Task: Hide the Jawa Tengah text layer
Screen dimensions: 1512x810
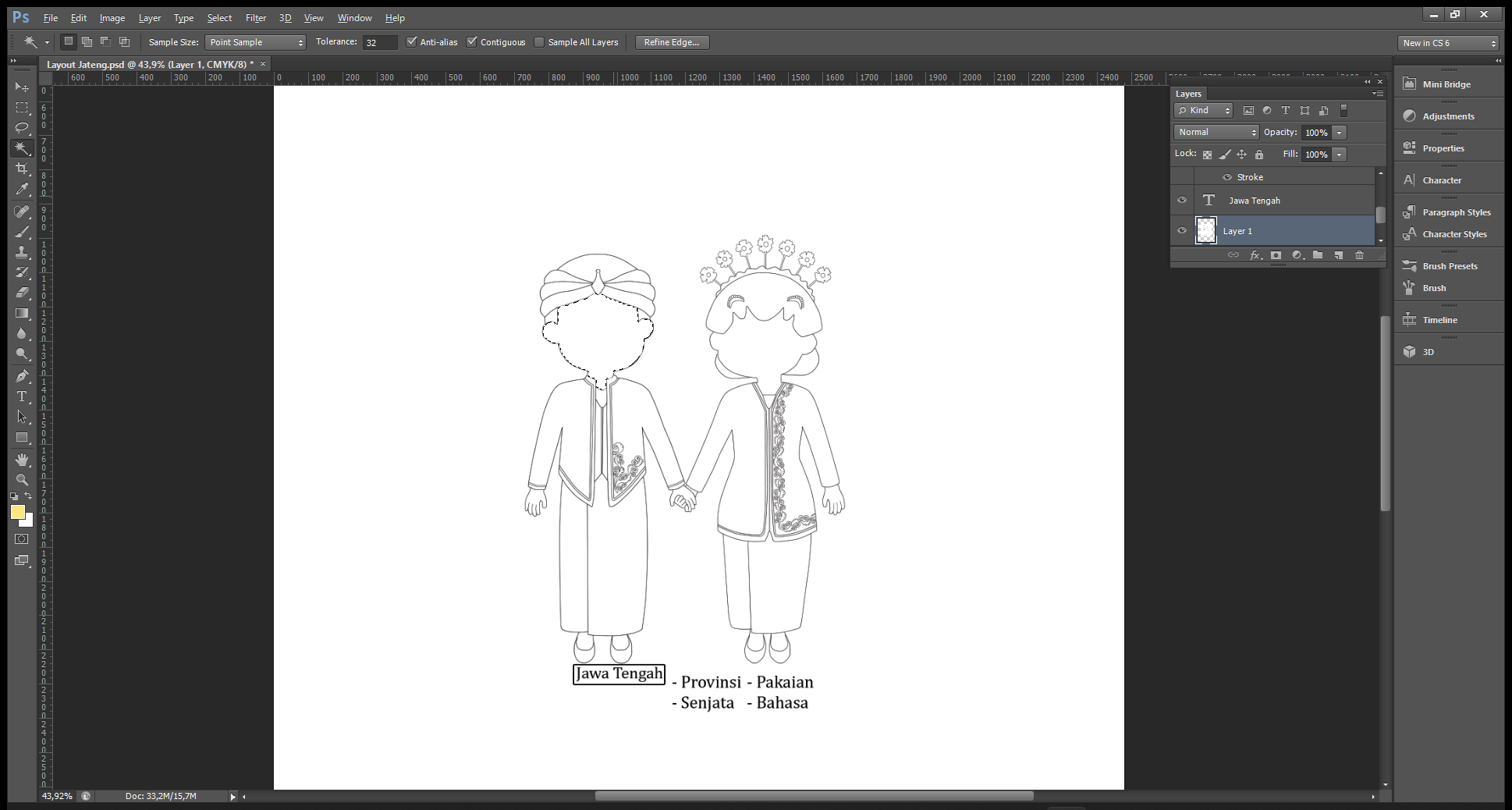Action: coord(1182,201)
